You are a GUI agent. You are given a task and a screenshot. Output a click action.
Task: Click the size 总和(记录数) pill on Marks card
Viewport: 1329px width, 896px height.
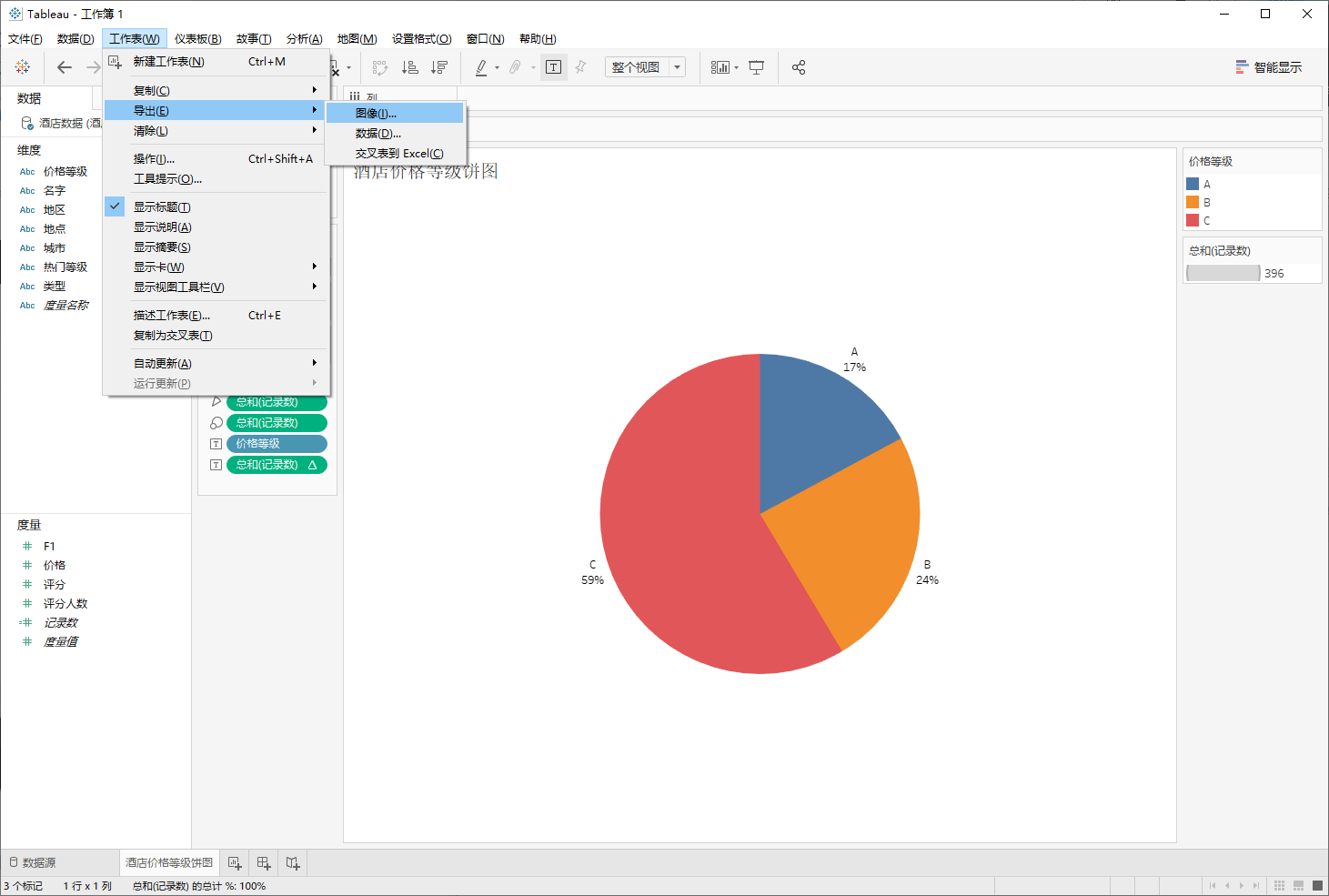coord(277,423)
